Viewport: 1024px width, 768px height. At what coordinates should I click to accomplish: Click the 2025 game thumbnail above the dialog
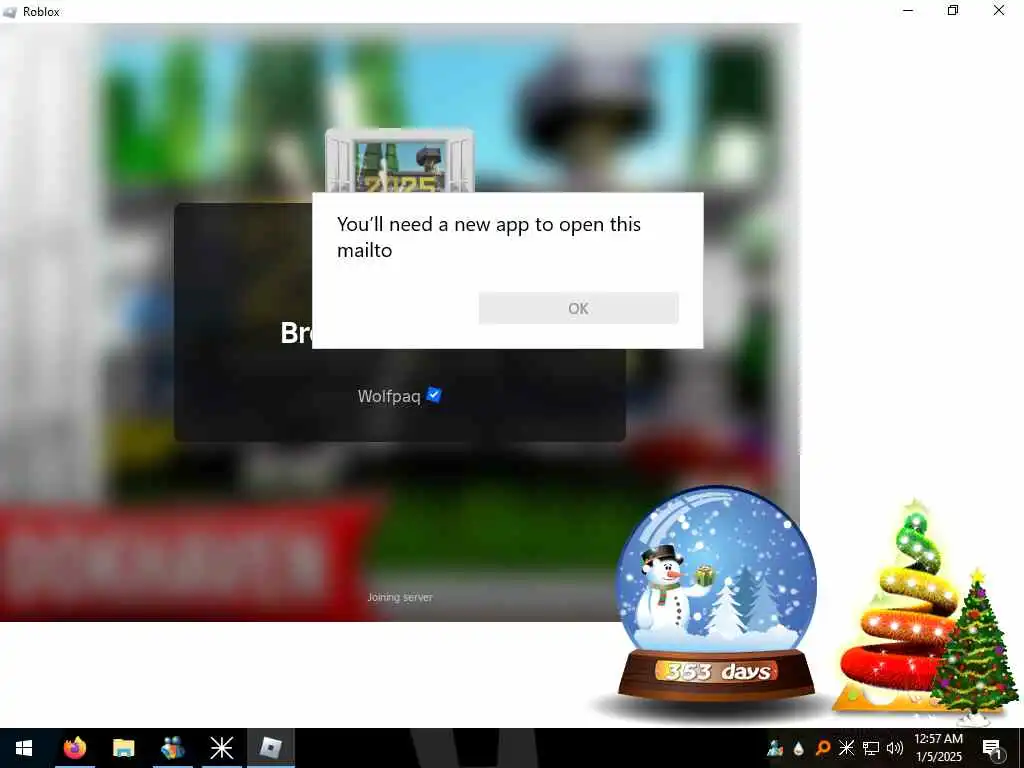pyautogui.click(x=399, y=161)
